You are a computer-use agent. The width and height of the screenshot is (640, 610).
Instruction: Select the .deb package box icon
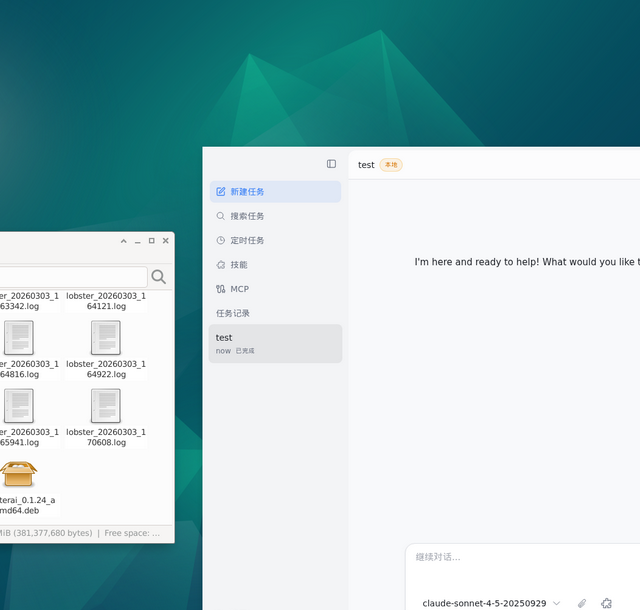[x=18, y=474]
